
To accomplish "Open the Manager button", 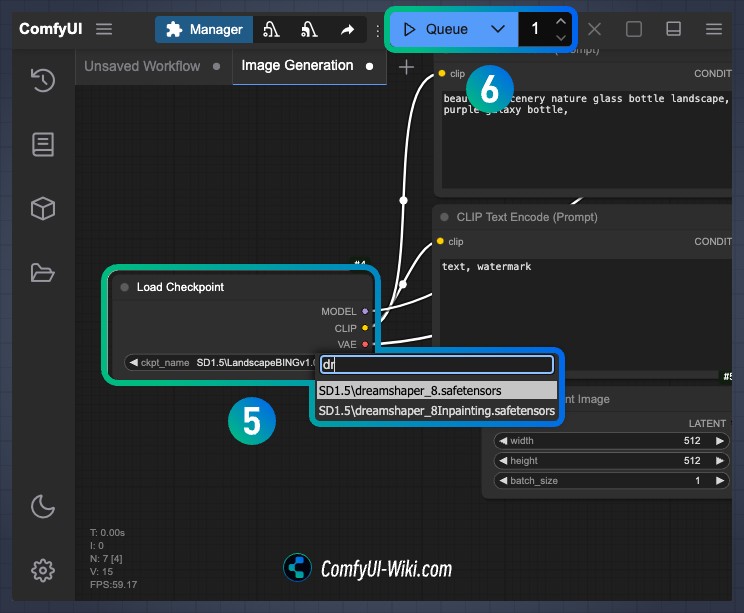I will [204, 29].
